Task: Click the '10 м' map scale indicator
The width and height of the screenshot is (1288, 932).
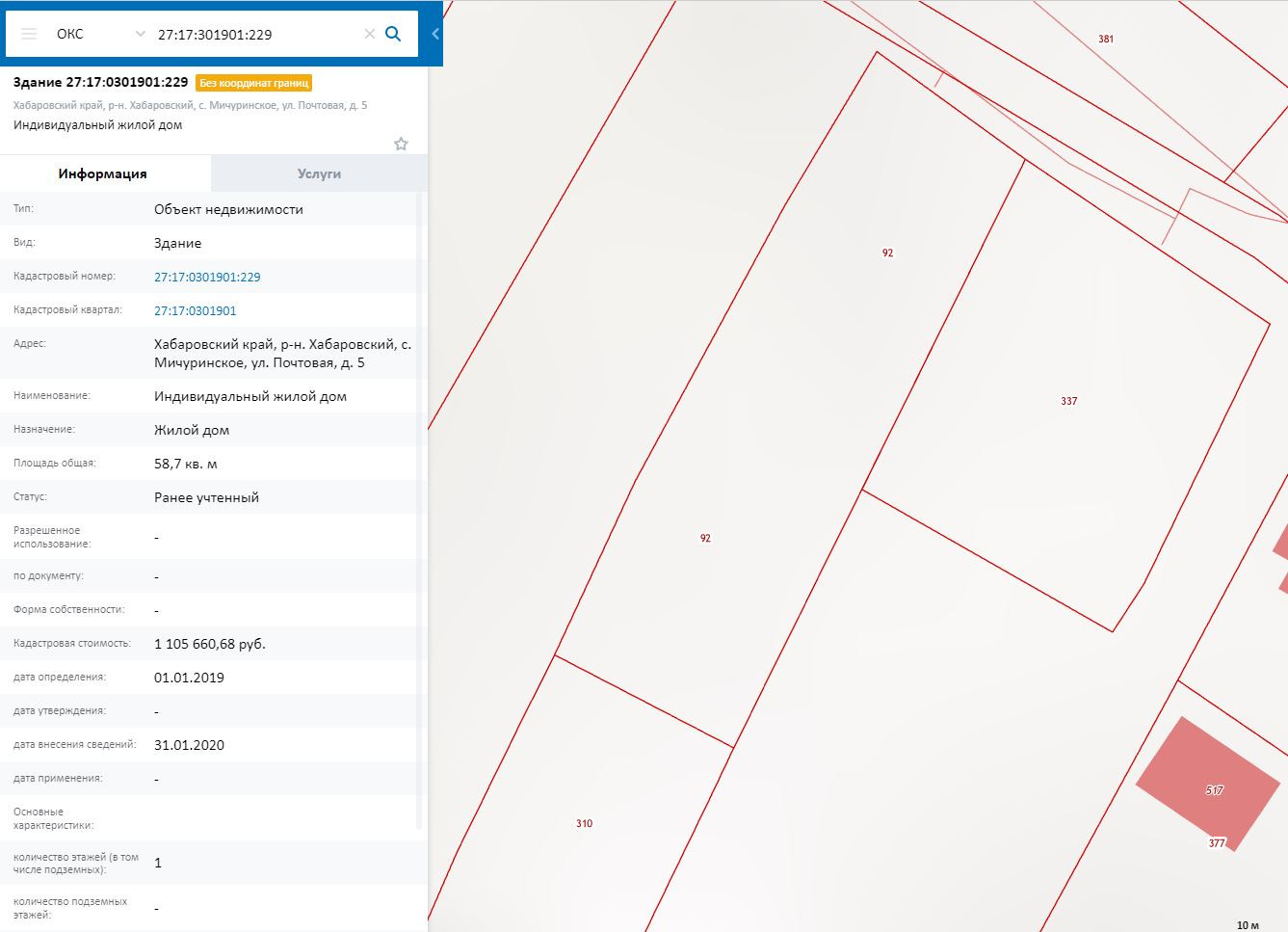Action: pos(1248,925)
